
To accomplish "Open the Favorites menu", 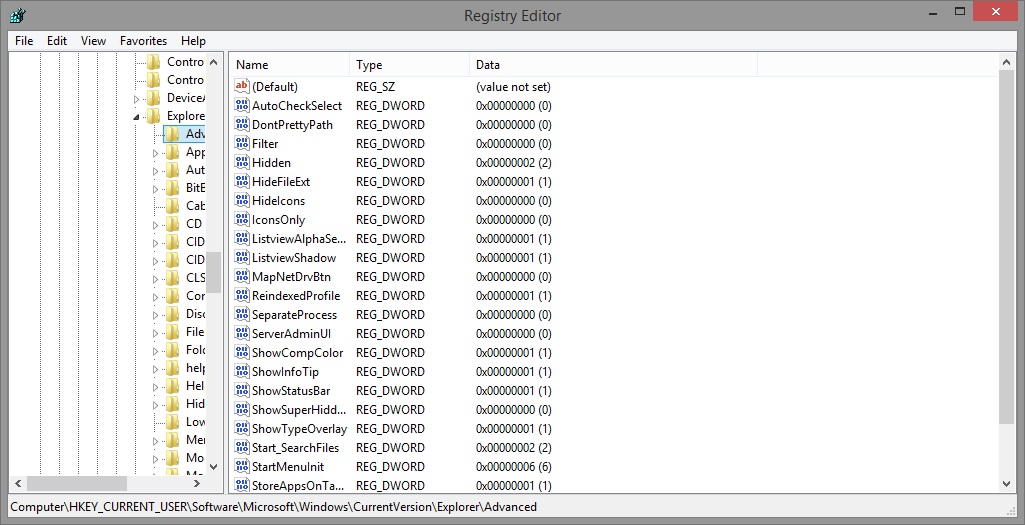I will click(143, 41).
